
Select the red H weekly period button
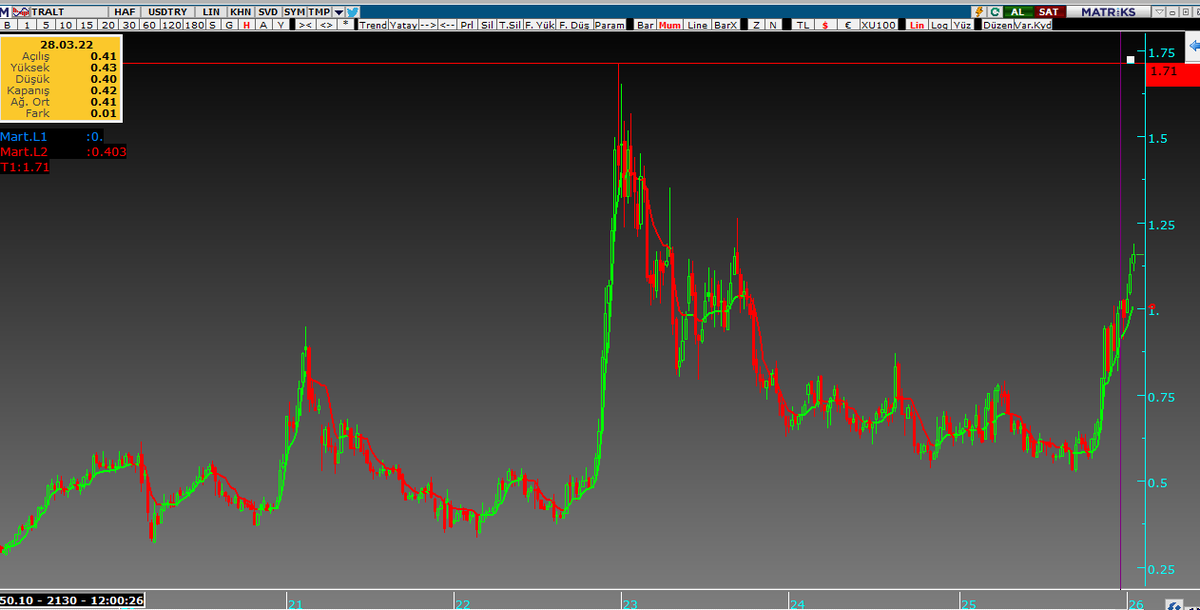246,24
